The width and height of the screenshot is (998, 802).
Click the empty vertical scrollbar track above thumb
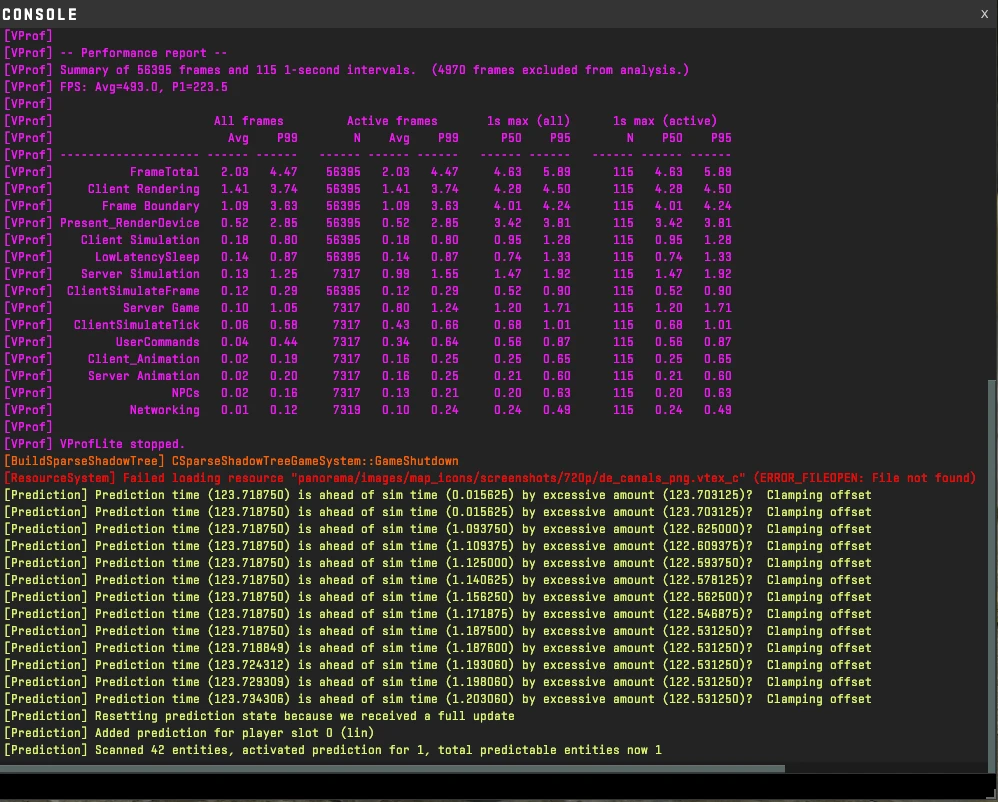pyautogui.click(x=993, y=204)
